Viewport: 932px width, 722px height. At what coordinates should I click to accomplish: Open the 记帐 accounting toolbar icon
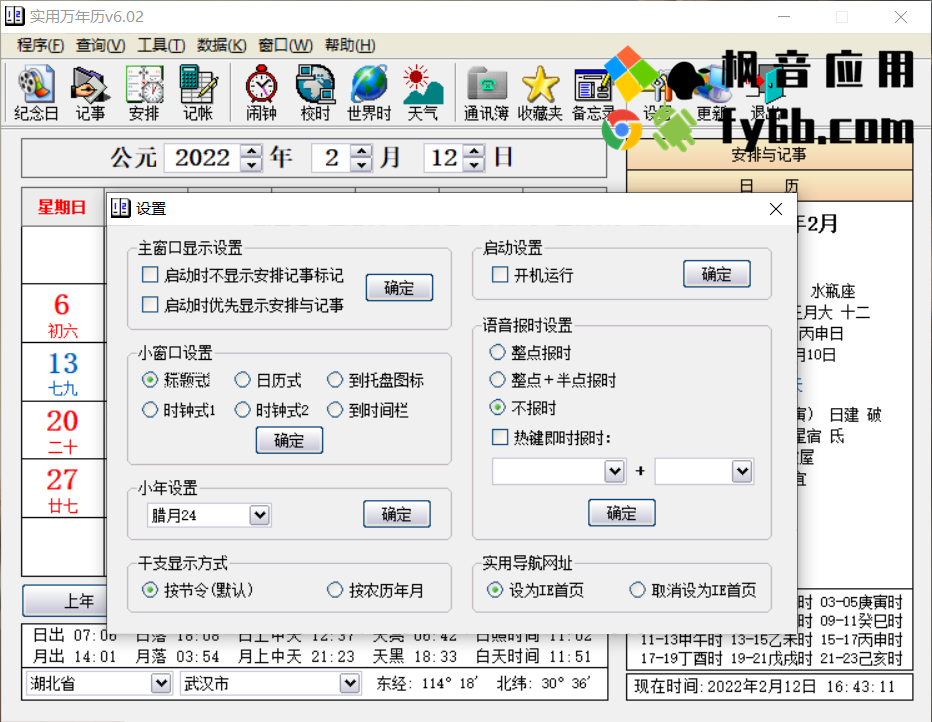pyautogui.click(x=198, y=93)
